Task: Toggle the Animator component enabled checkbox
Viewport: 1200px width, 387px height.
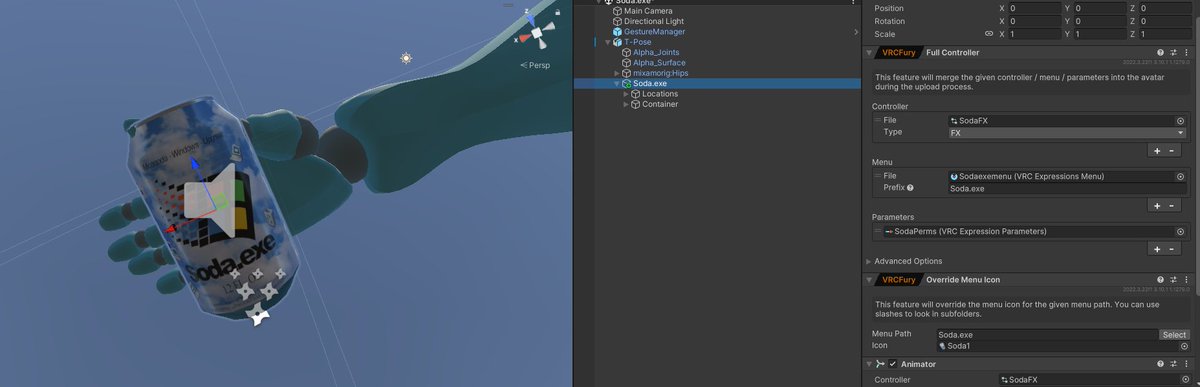Action: (x=892, y=364)
